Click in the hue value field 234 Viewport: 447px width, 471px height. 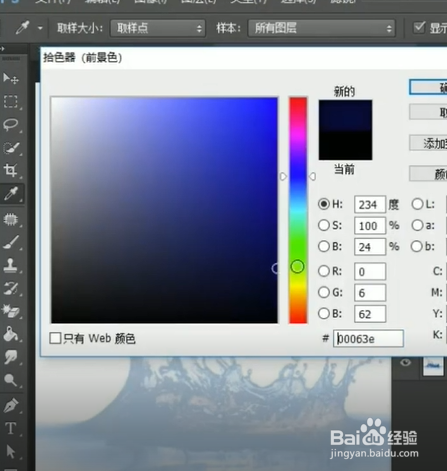point(370,204)
